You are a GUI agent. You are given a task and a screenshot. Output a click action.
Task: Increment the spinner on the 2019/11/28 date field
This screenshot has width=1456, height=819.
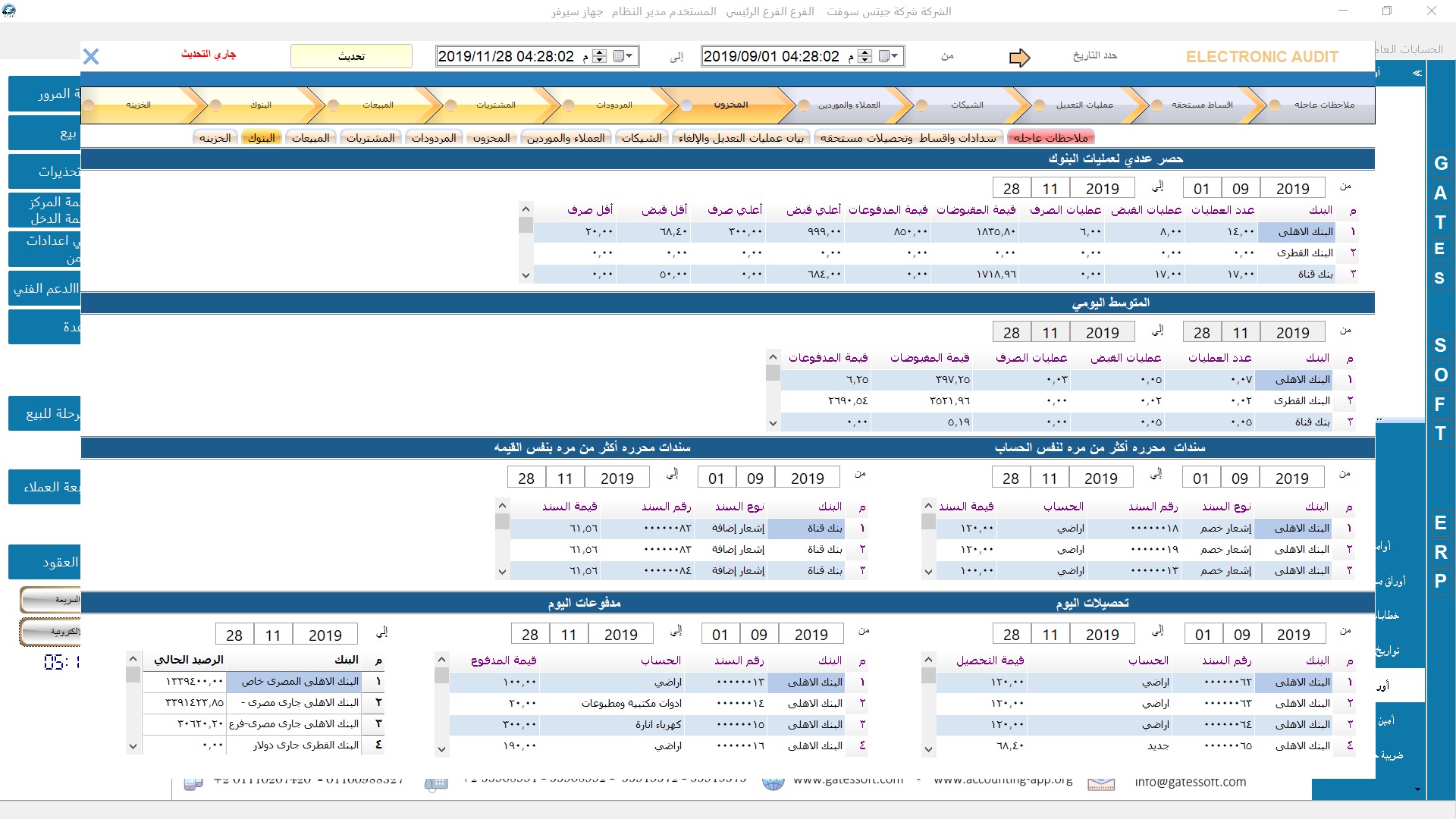pyautogui.click(x=600, y=52)
